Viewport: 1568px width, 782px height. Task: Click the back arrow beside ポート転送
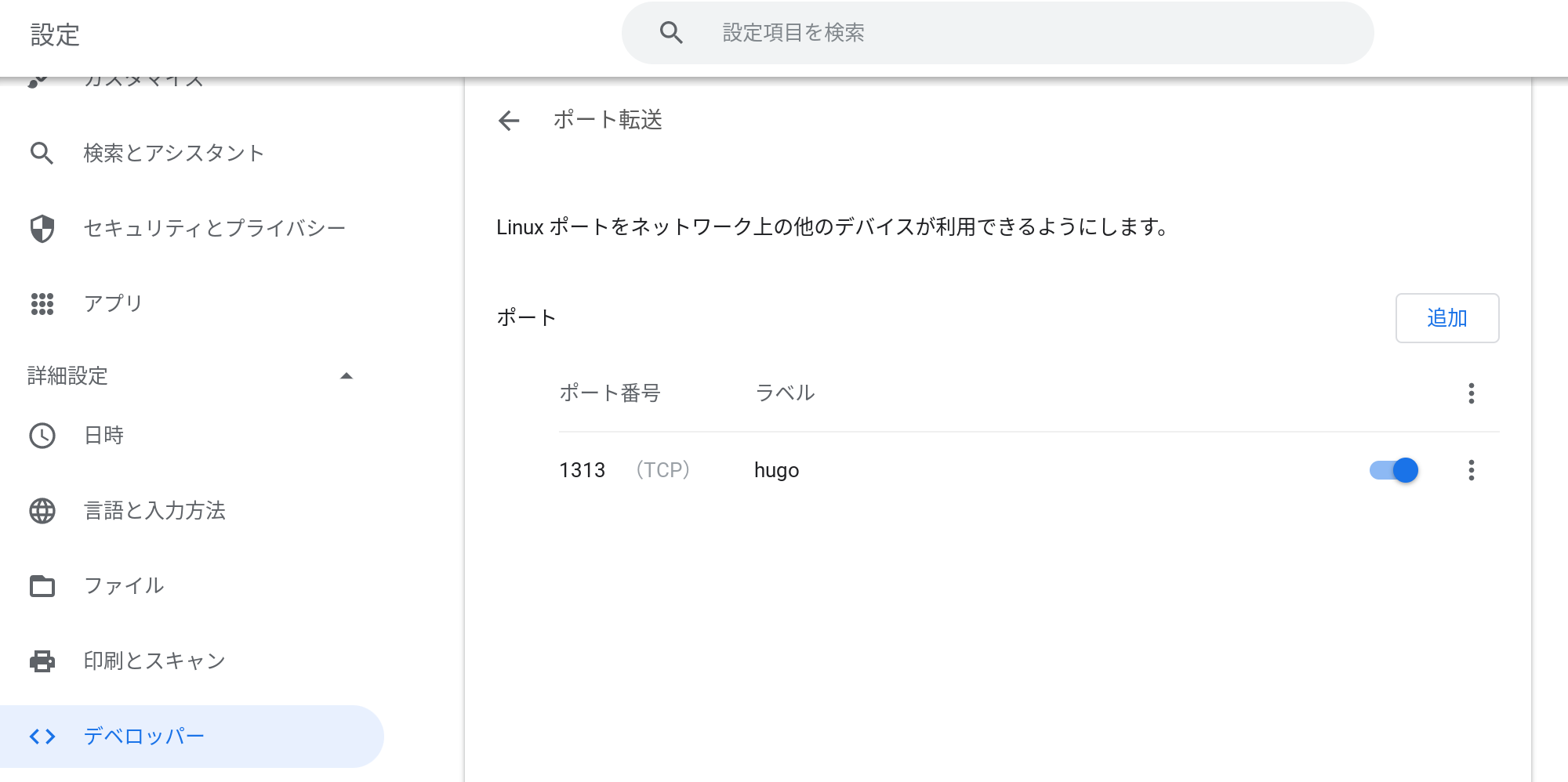pyautogui.click(x=509, y=121)
